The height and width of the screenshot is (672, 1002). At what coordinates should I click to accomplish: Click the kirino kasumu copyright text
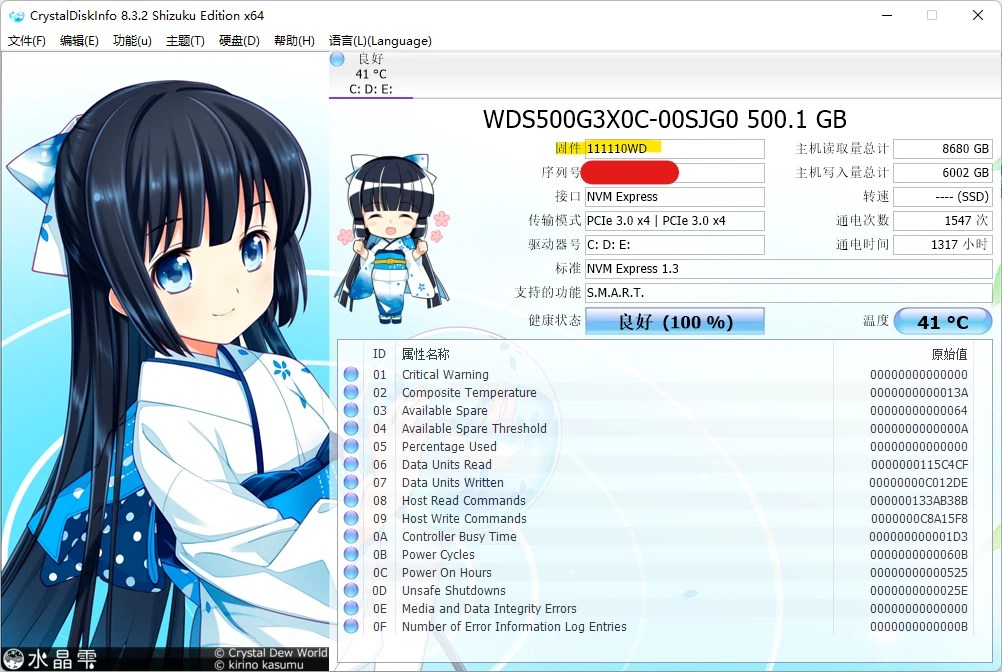pyautogui.click(x=259, y=665)
